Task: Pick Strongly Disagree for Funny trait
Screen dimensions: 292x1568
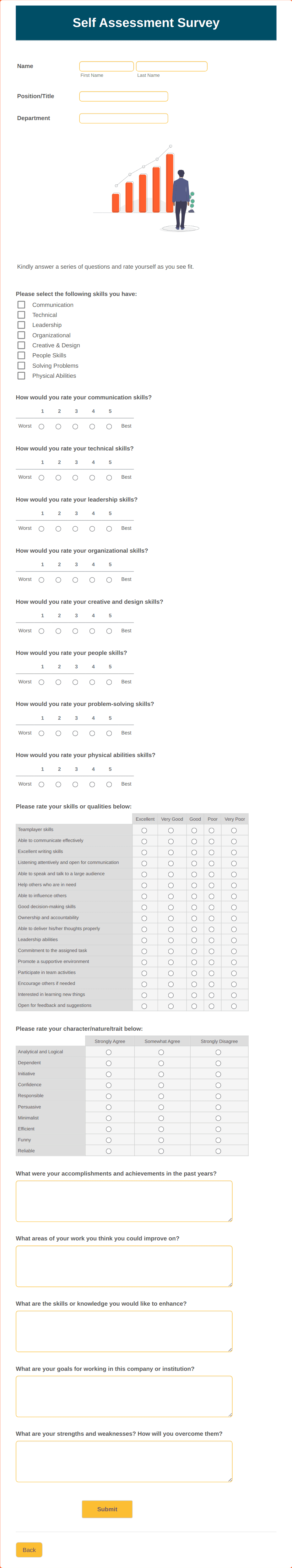Action: click(218, 1139)
